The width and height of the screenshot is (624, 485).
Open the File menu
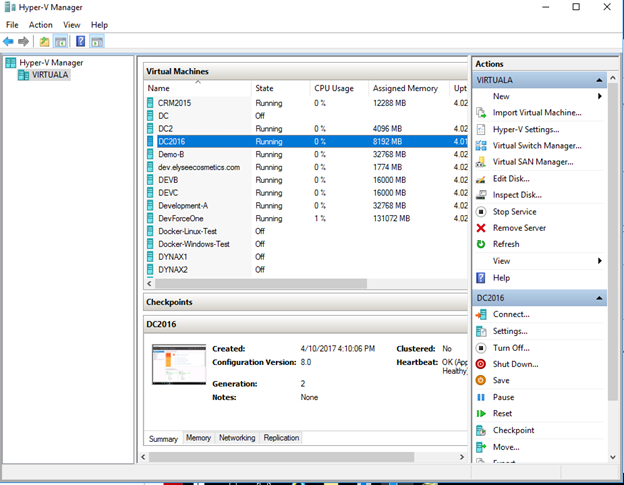click(x=12, y=25)
